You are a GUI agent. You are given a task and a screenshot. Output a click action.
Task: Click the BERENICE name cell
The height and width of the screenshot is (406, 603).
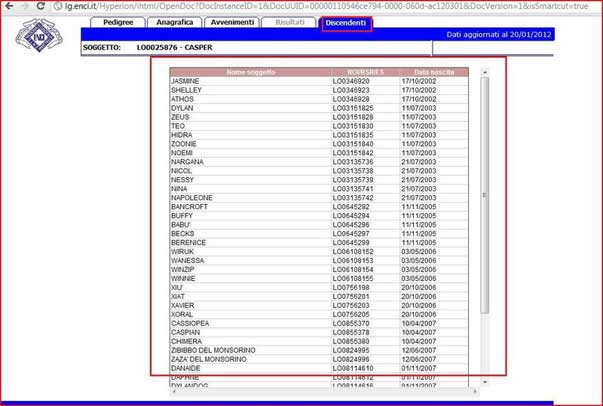[189, 242]
